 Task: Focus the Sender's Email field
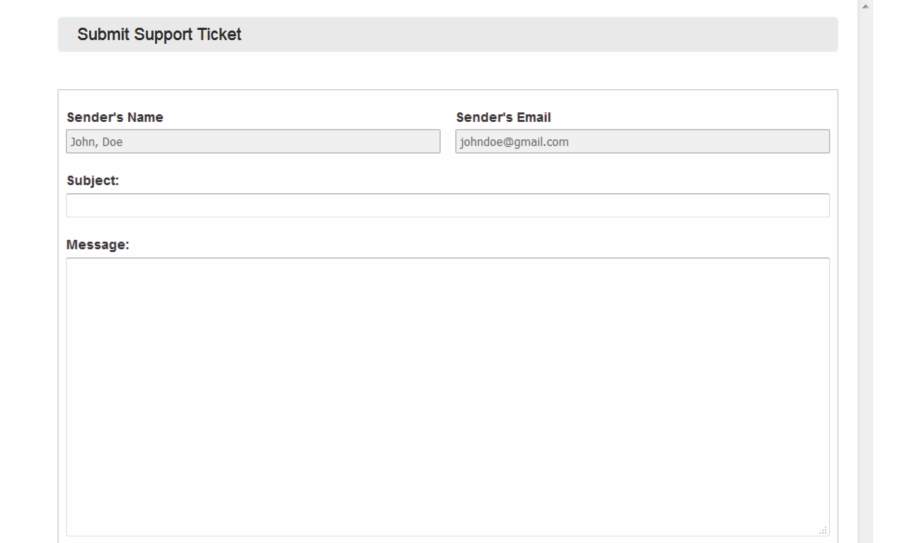coord(642,142)
